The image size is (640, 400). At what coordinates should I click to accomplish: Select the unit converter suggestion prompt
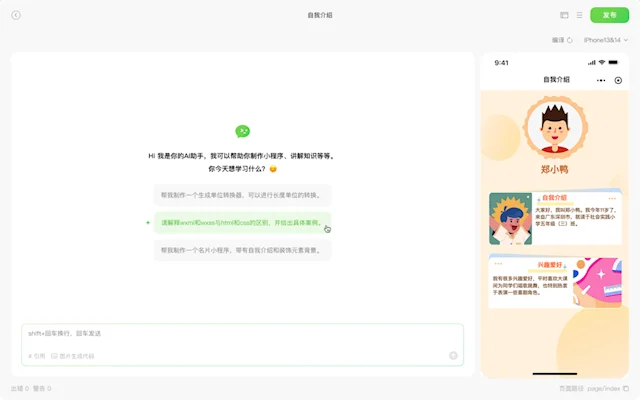242,195
